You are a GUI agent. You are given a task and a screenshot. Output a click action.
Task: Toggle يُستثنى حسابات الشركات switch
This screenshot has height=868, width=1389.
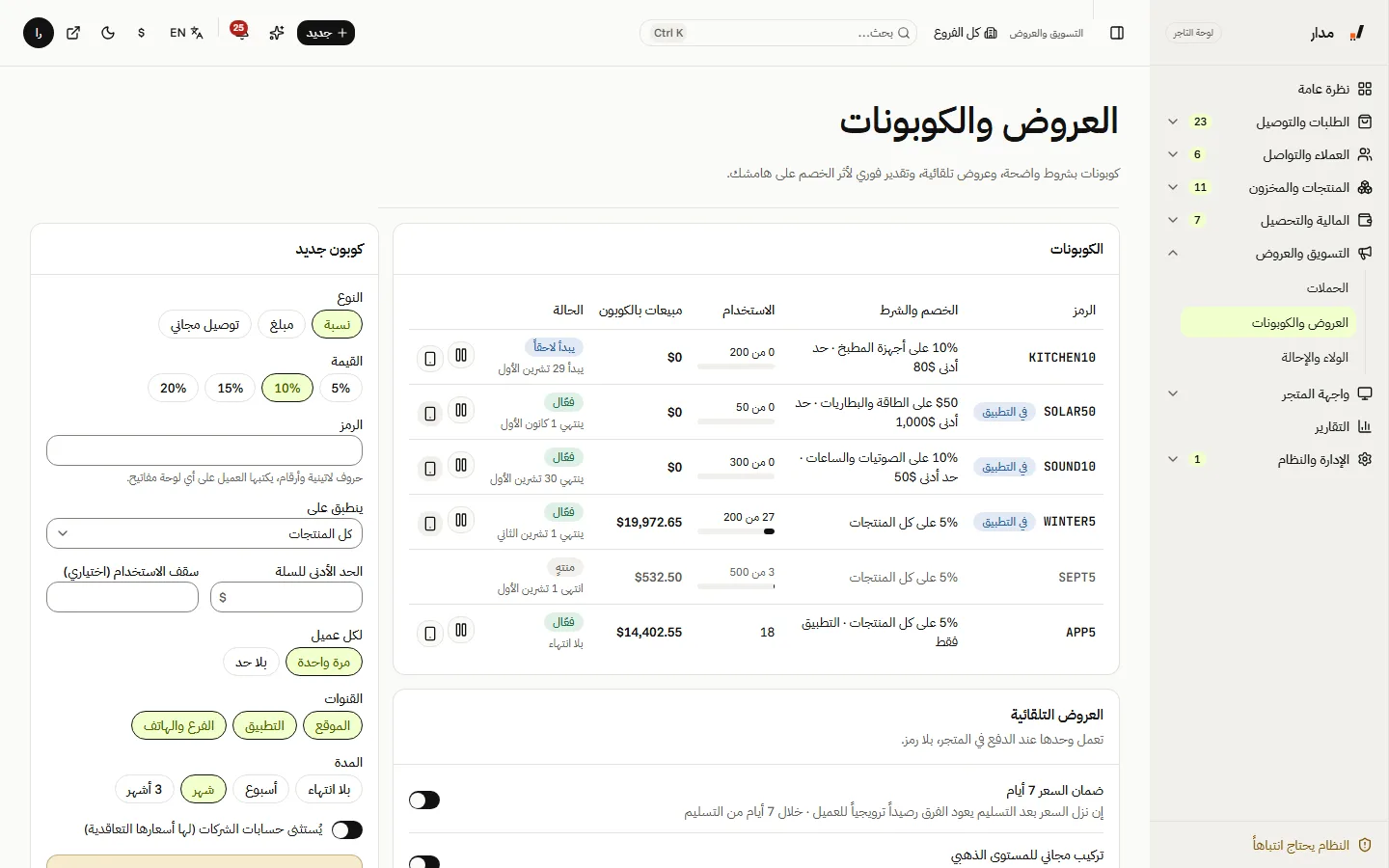click(x=347, y=829)
